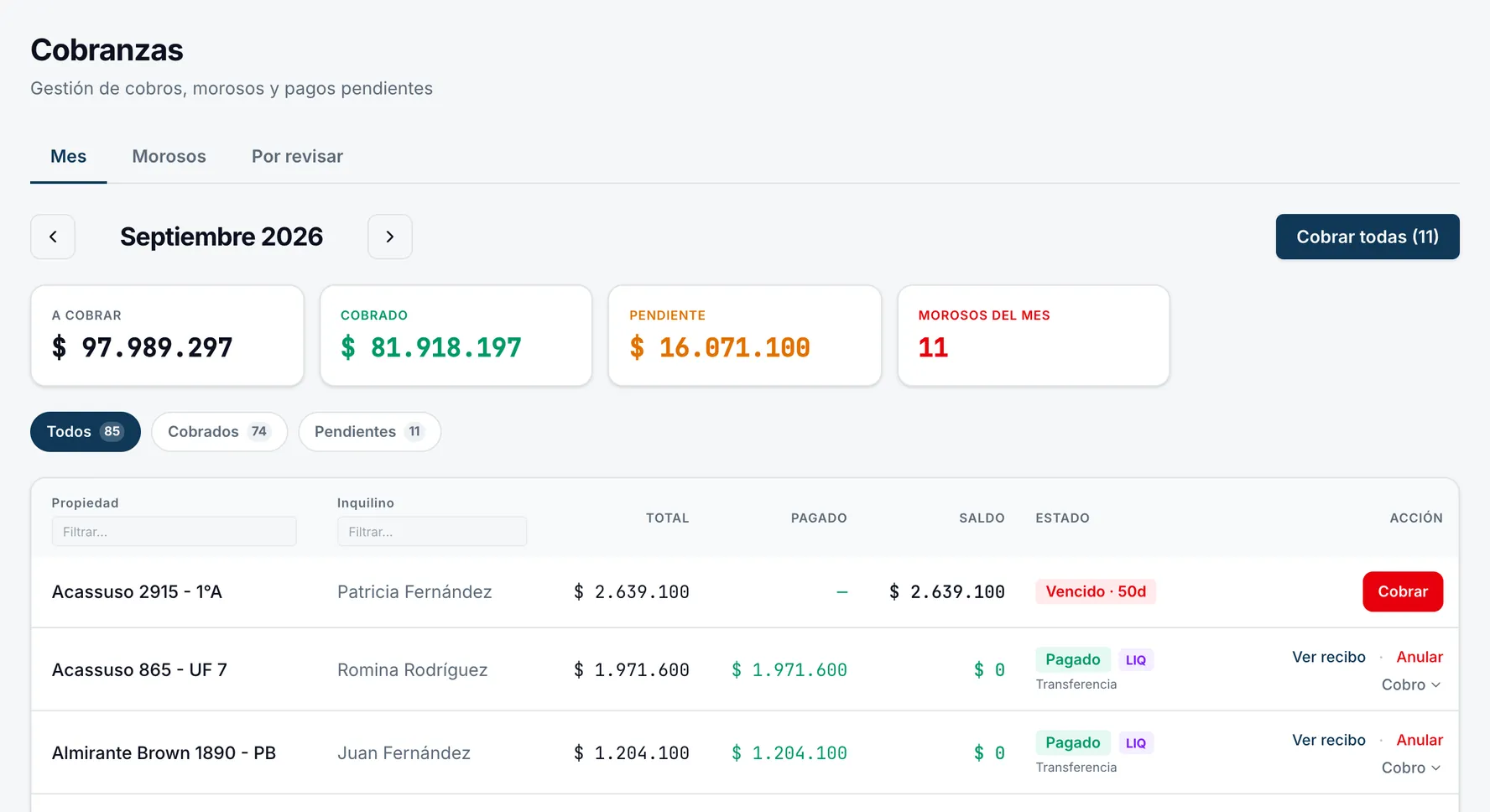The width and height of the screenshot is (1490, 812).
Task: Focus the Inquilino filter input
Action: point(432,532)
